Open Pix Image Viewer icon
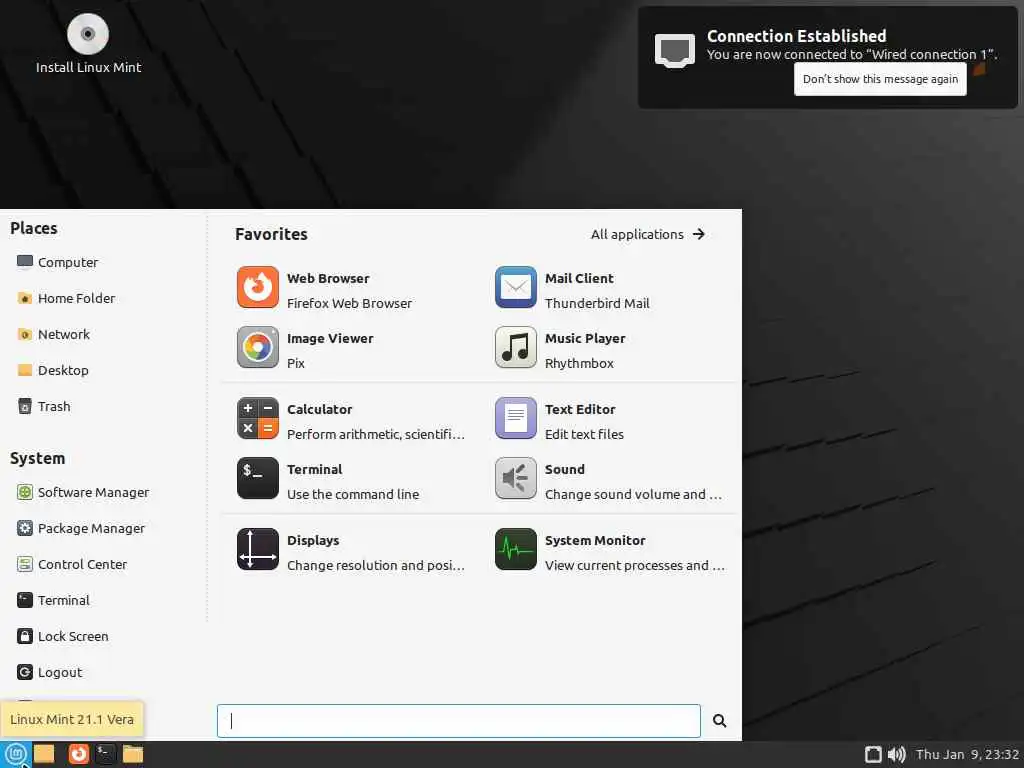 pyautogui.click(x=257, y=347)
